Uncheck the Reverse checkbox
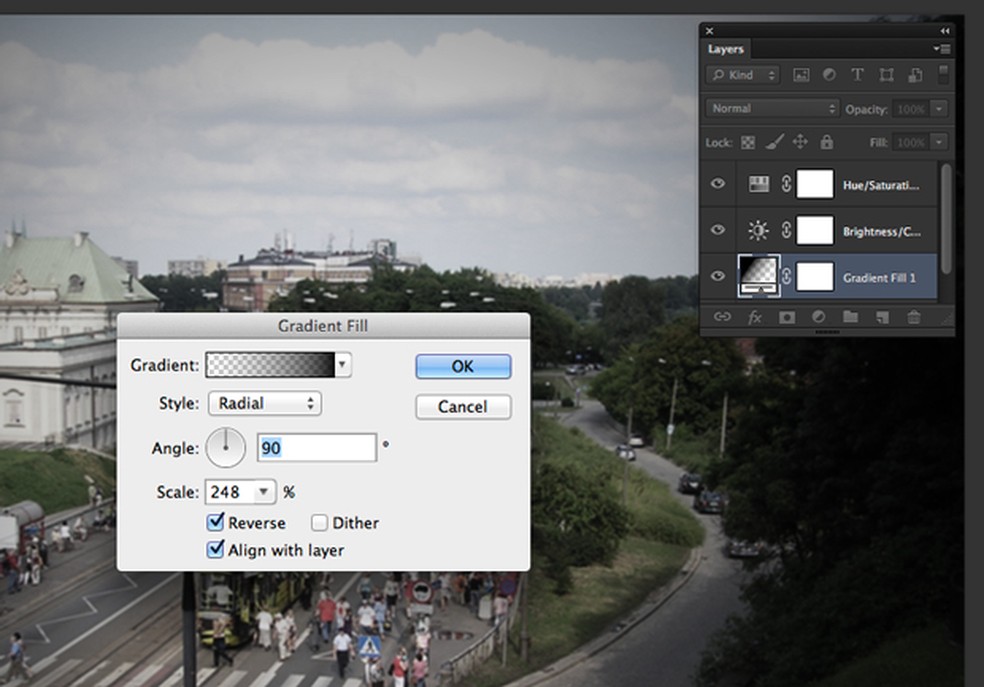This screenshot has width=984, height=687. pos(215,523)
